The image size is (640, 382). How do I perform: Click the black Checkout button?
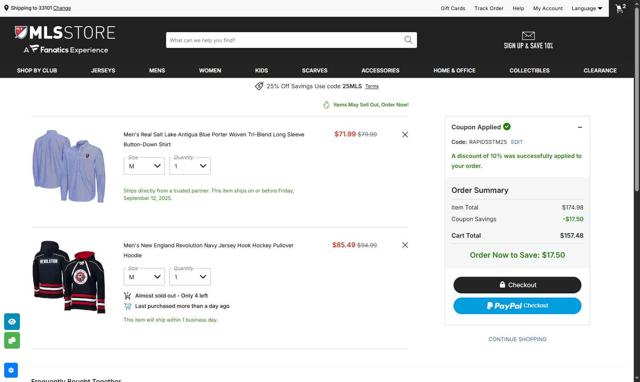pyautogui.click(x=517, y=285)
